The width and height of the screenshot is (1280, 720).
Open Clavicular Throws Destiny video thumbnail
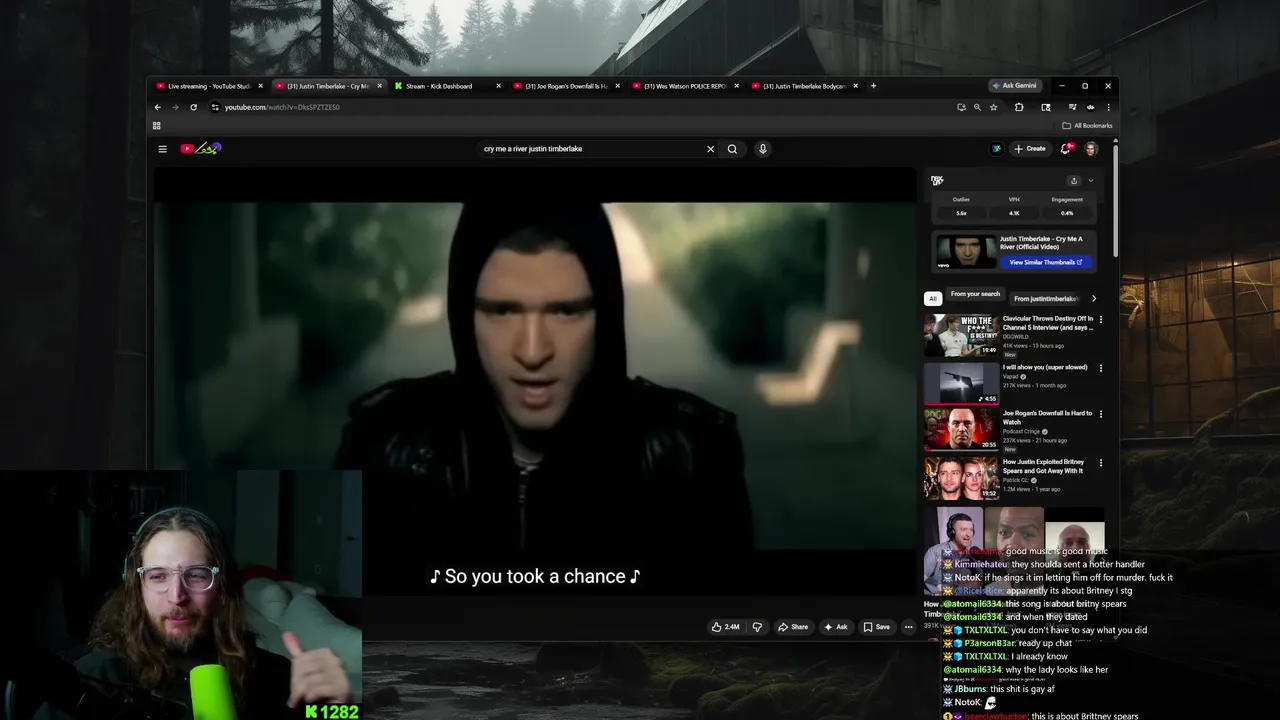click(x=961, y=336)
